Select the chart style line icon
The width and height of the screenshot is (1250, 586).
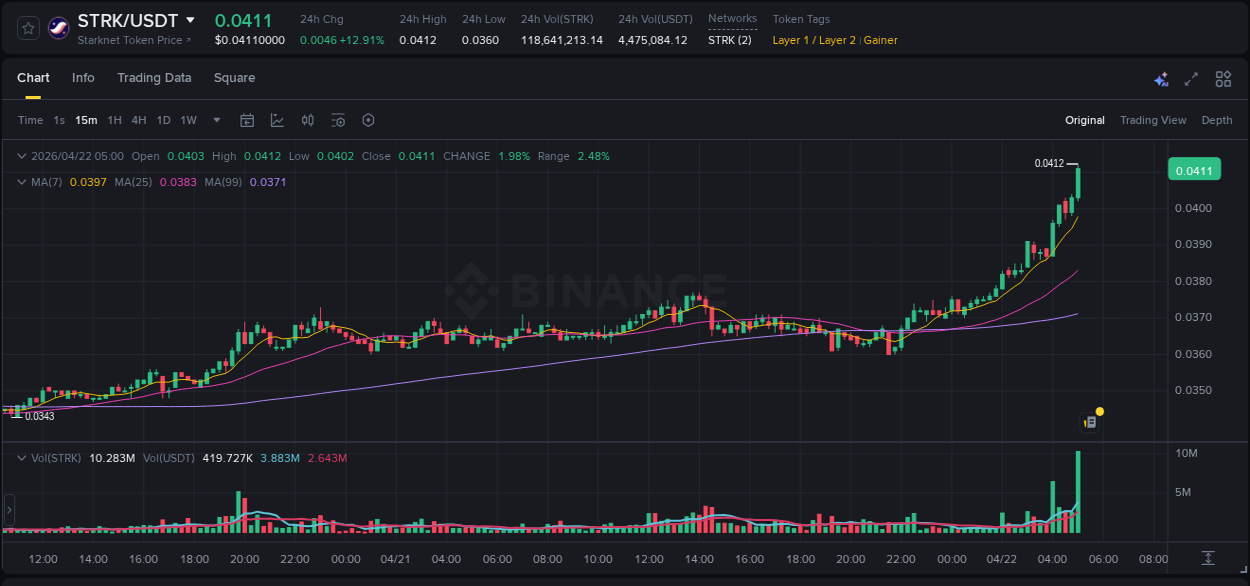277,120
